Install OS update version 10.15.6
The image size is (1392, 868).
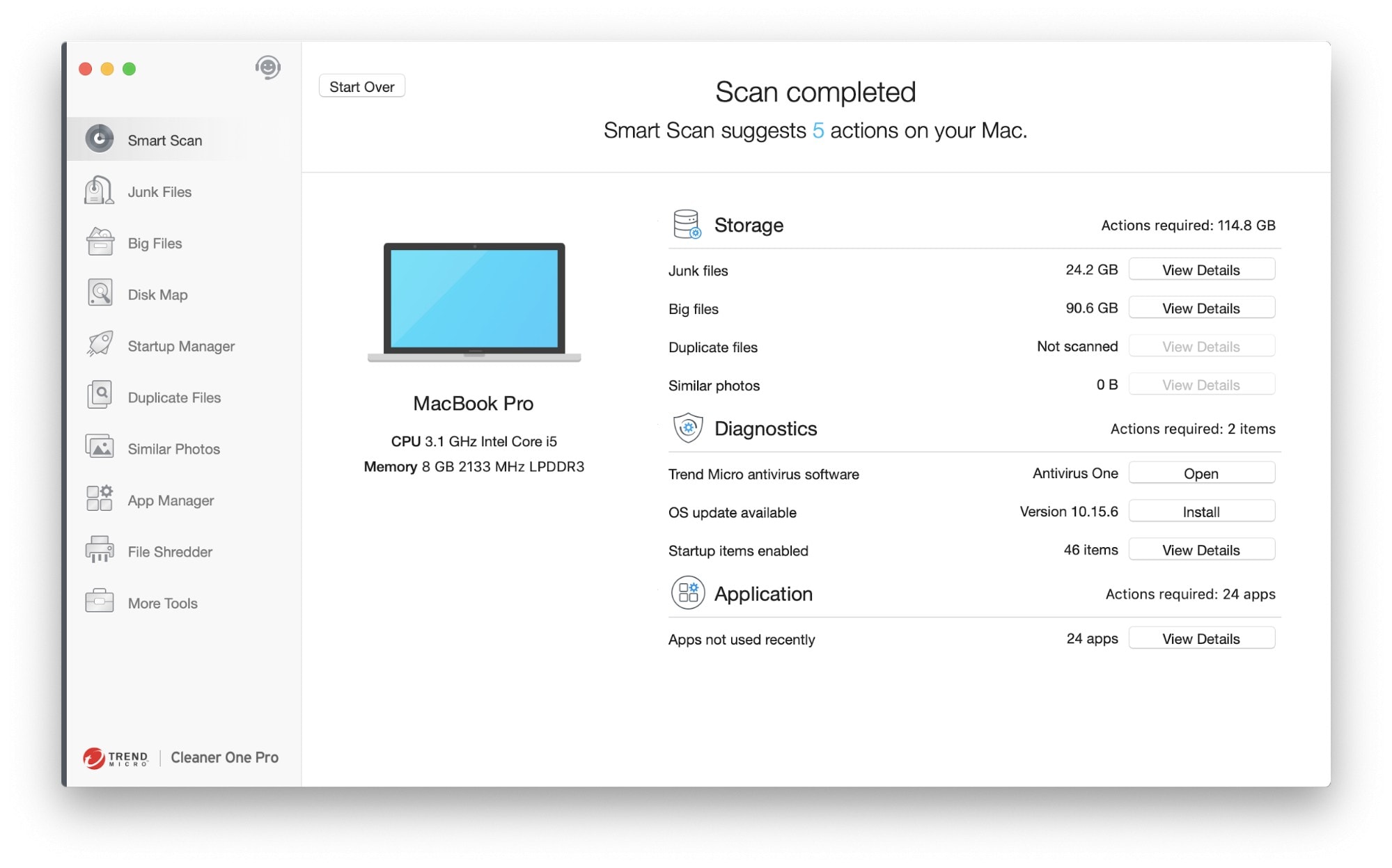(1201, 512)
